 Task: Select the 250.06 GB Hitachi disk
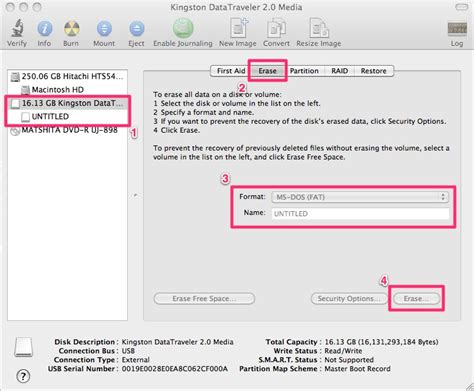(67, 76)
